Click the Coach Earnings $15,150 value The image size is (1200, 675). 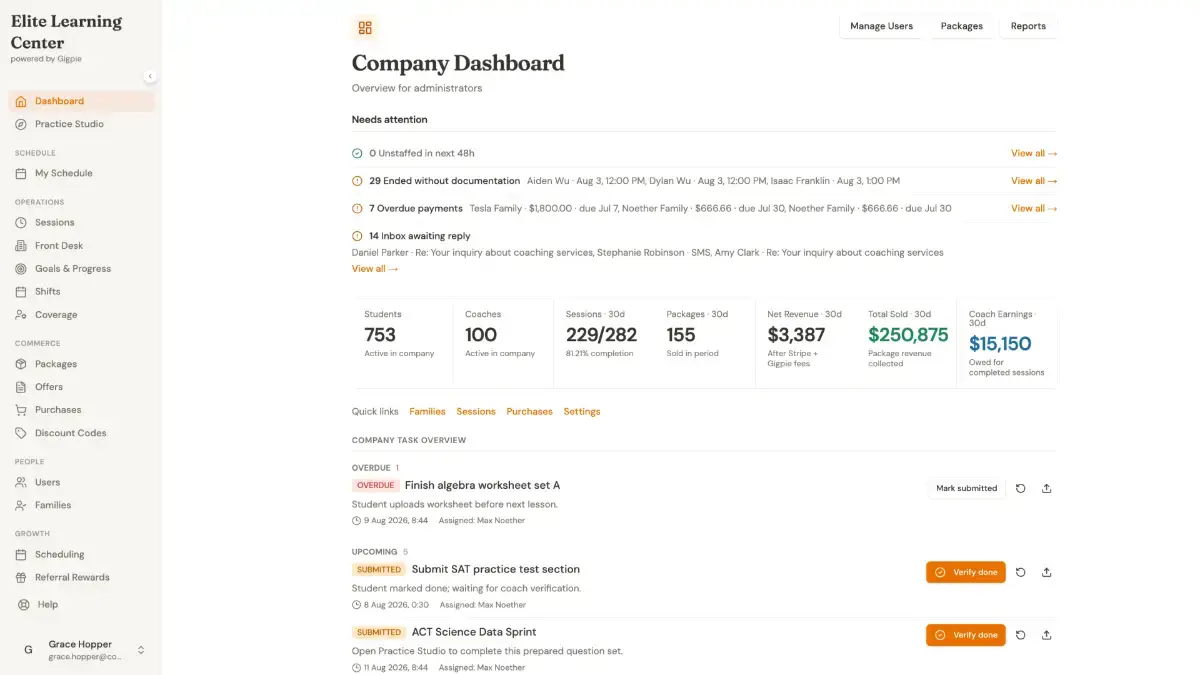click(1000, 344)
